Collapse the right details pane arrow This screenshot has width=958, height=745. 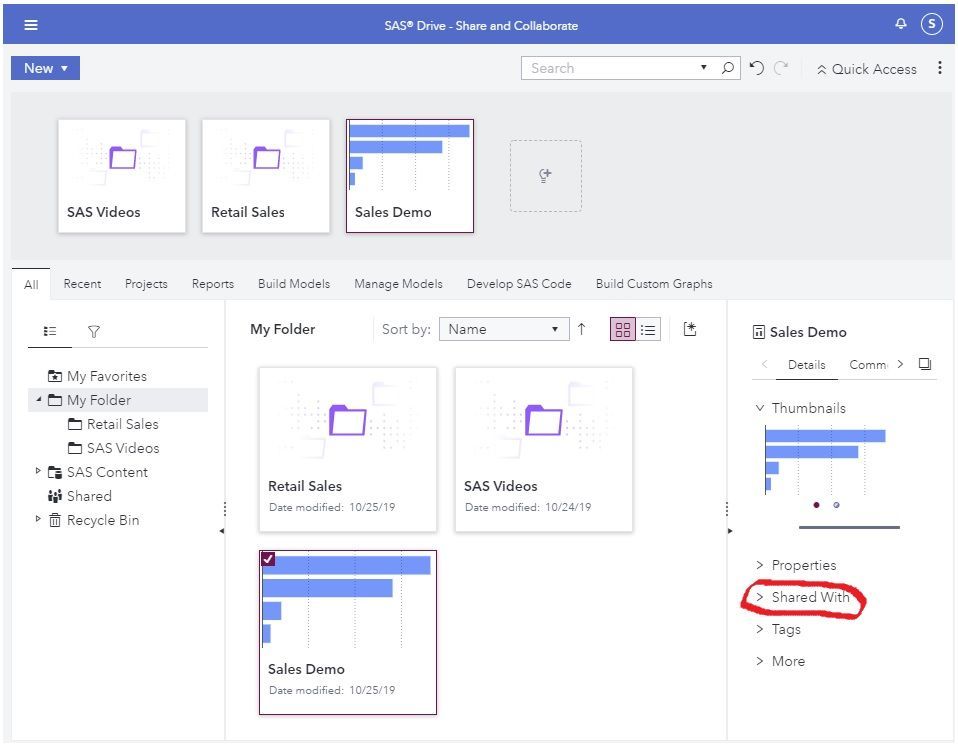730,530
